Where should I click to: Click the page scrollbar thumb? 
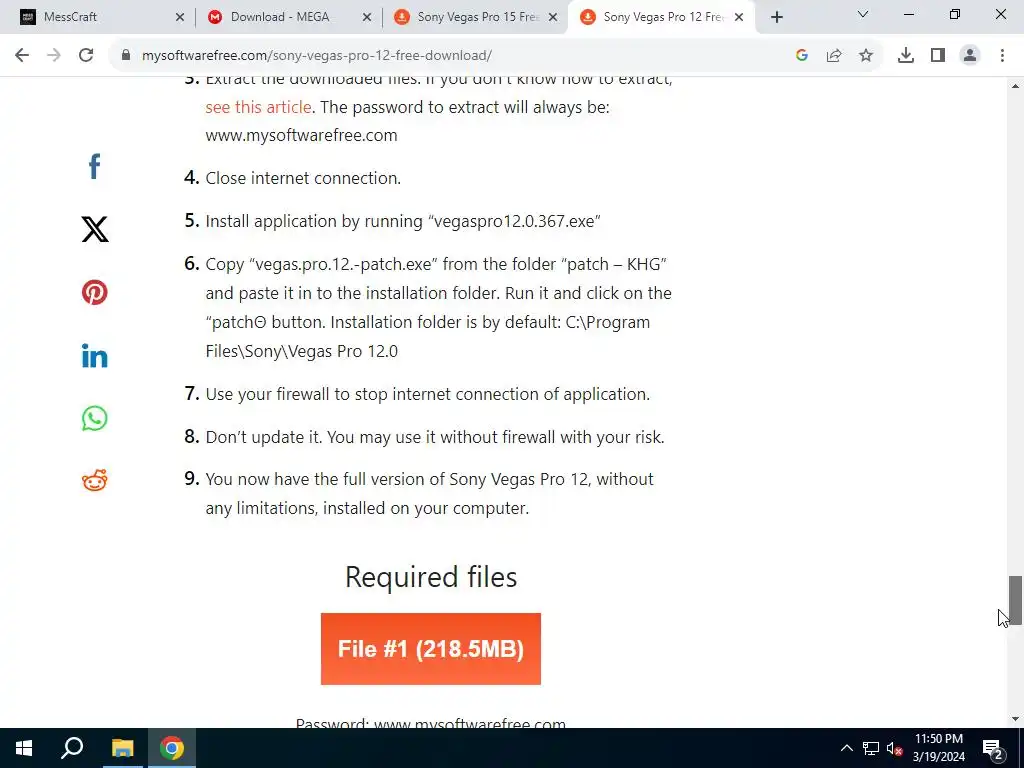(1015, 600)
